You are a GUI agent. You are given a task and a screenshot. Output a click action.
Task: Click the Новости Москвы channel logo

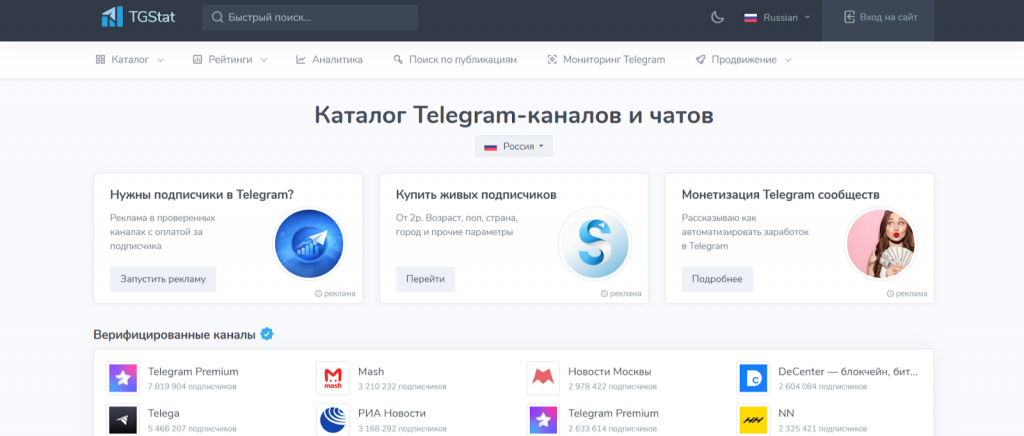pos(543,378)
